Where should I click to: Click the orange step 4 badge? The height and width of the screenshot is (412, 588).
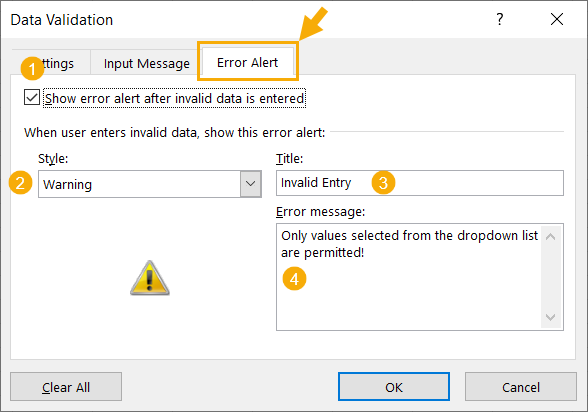(x=294, y=279)
